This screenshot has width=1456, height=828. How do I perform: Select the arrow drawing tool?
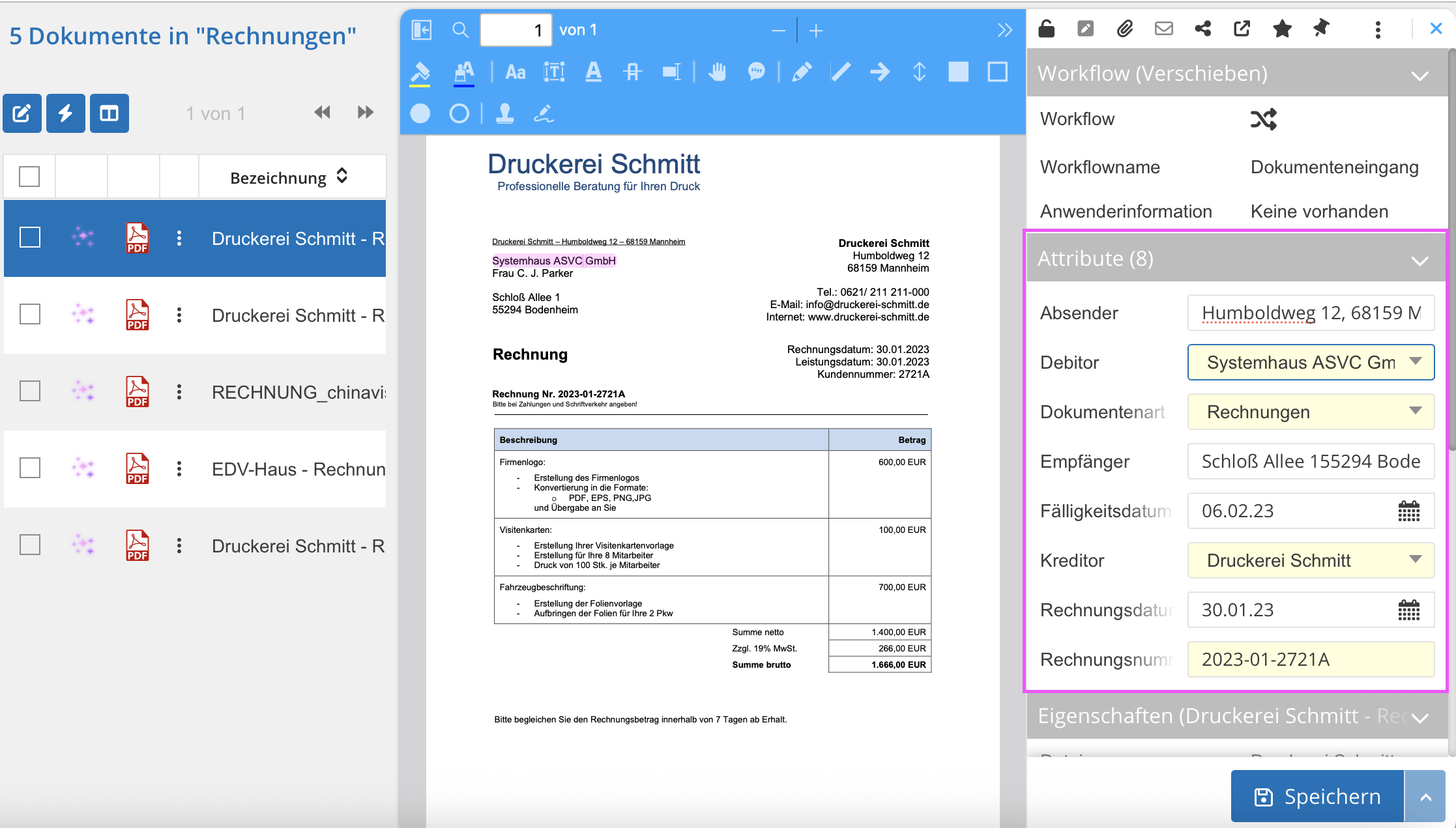coord(880,72)
